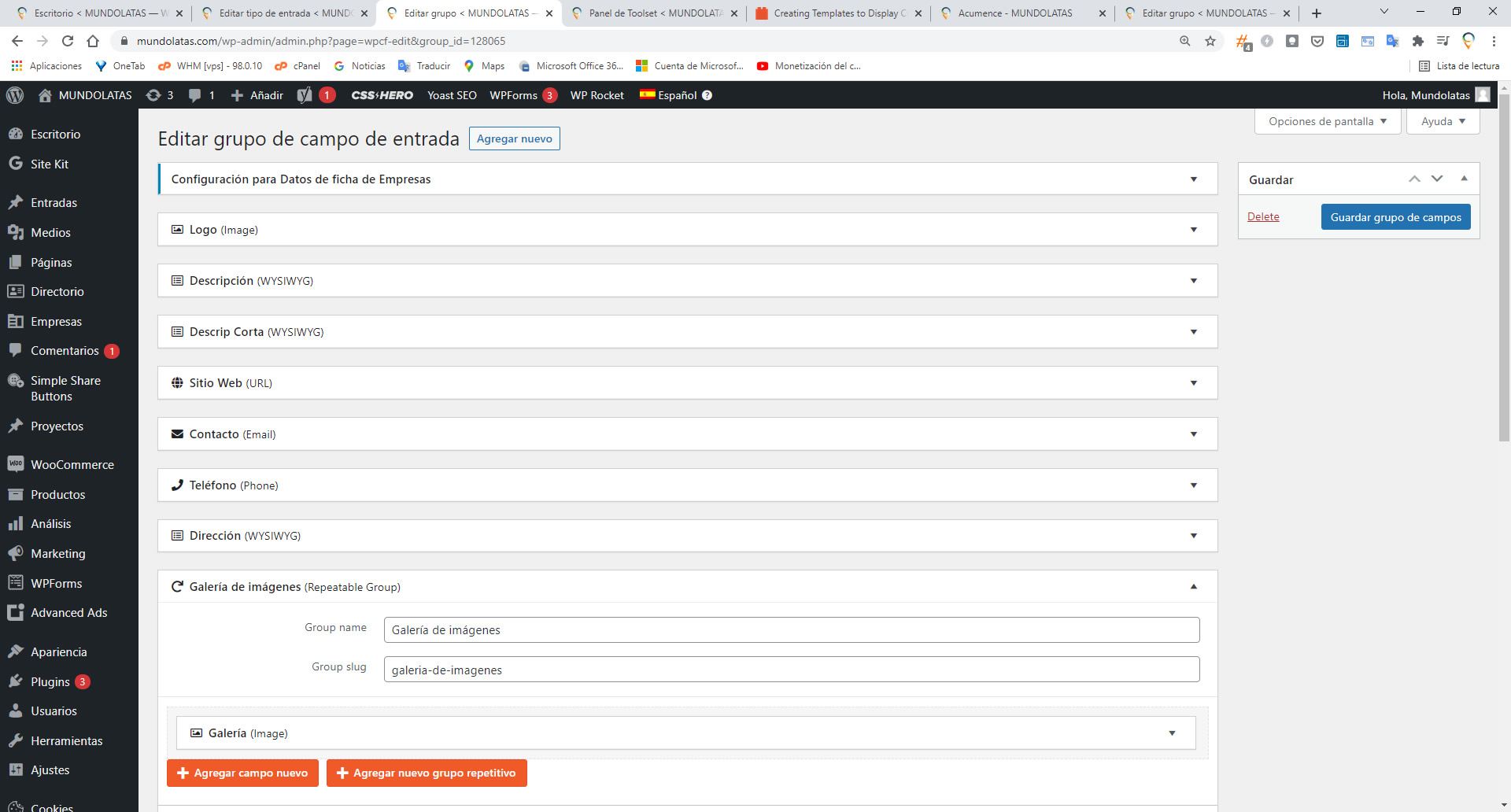Click the comments bubble icon in admin bar
The height and width of the screenshot is (812, 1511).
click(x=195, y=95)
